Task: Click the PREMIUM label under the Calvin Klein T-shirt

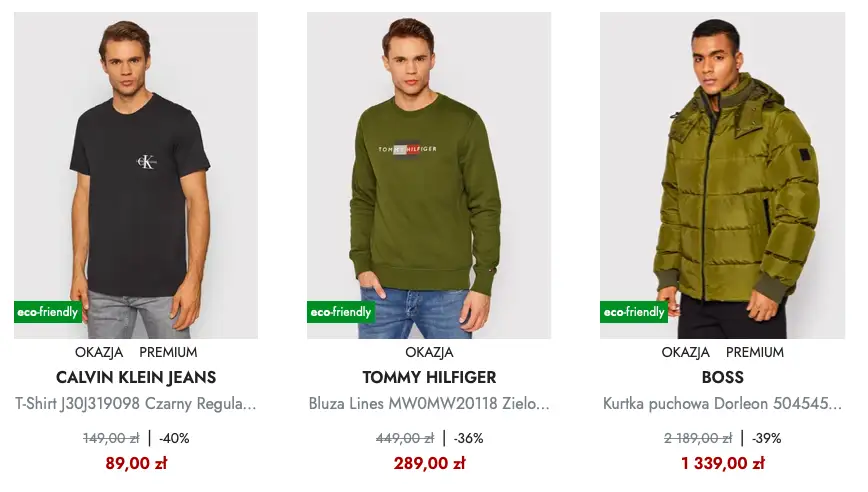Action: [x=168, y=352]
